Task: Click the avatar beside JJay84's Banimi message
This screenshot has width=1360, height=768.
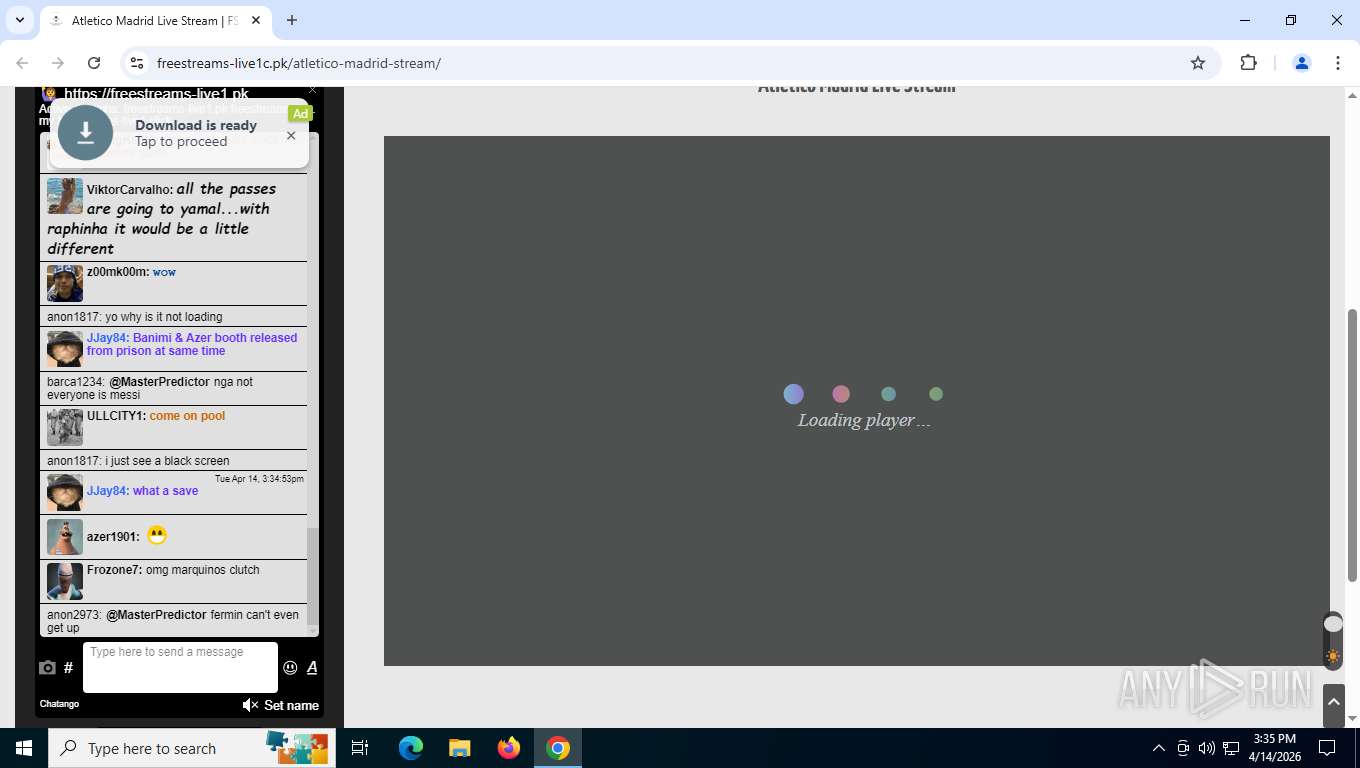Action: pos(65,349)
